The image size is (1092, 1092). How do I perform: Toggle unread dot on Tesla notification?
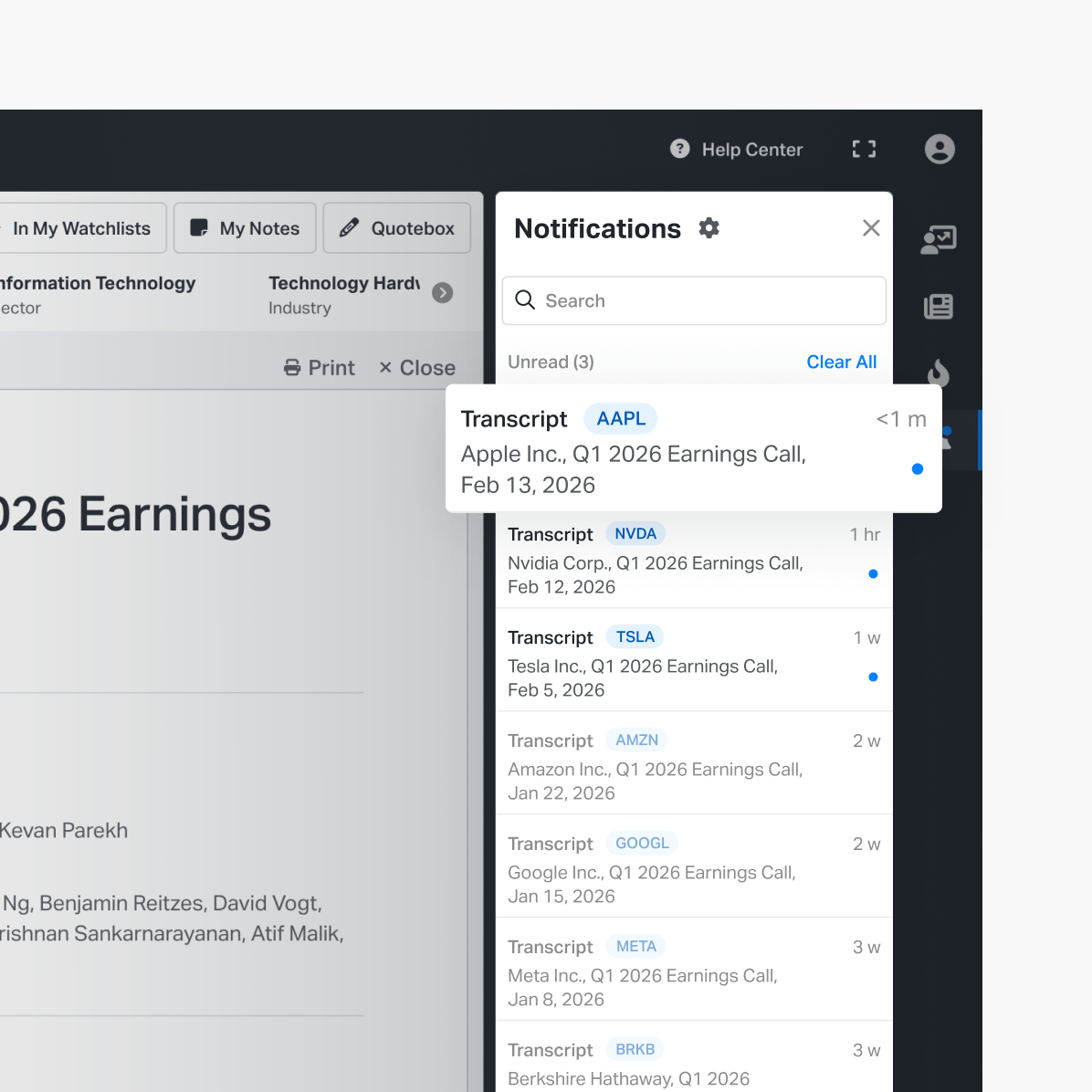873,677
